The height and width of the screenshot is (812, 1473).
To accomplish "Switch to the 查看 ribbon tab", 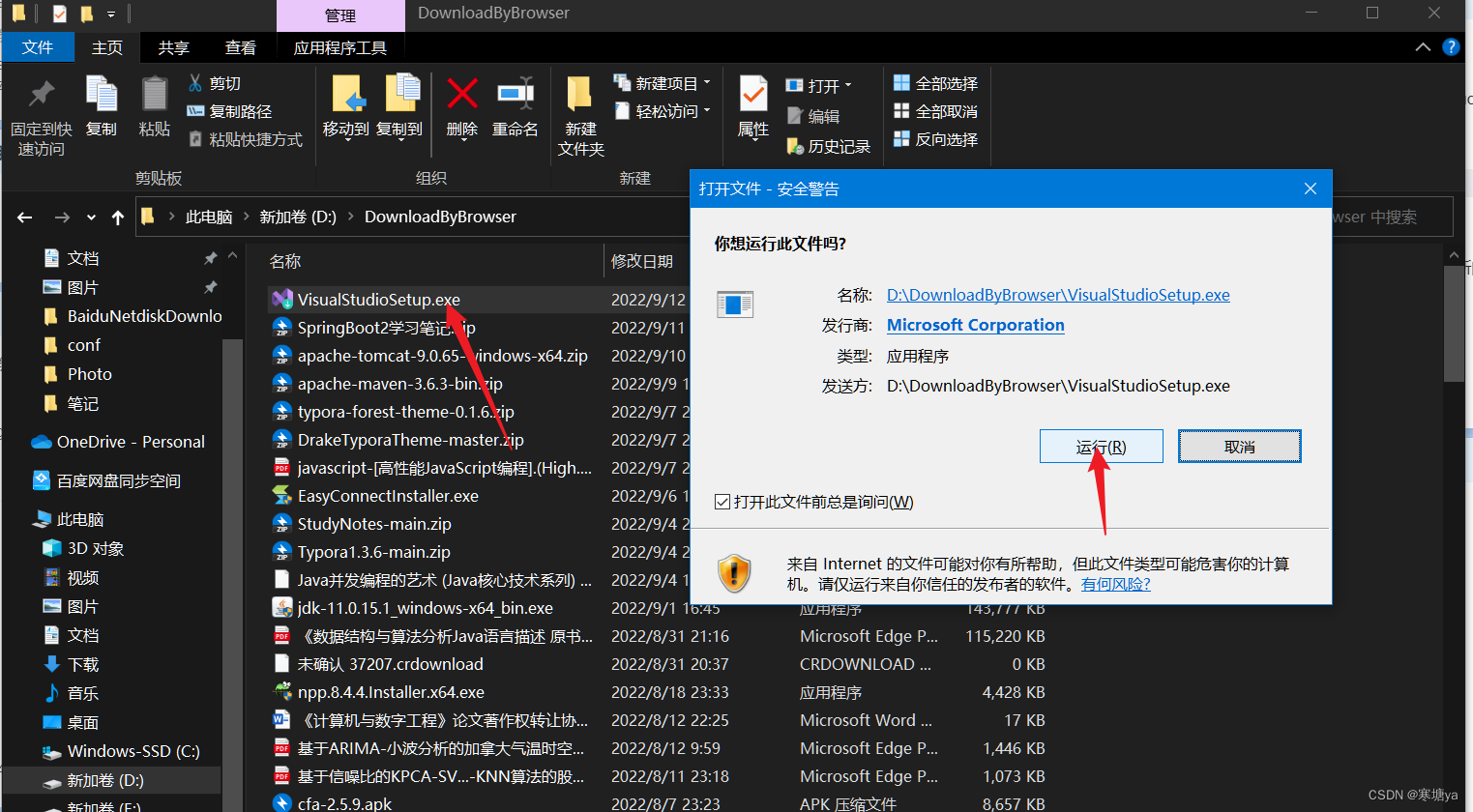I will [x=240, y=47].
